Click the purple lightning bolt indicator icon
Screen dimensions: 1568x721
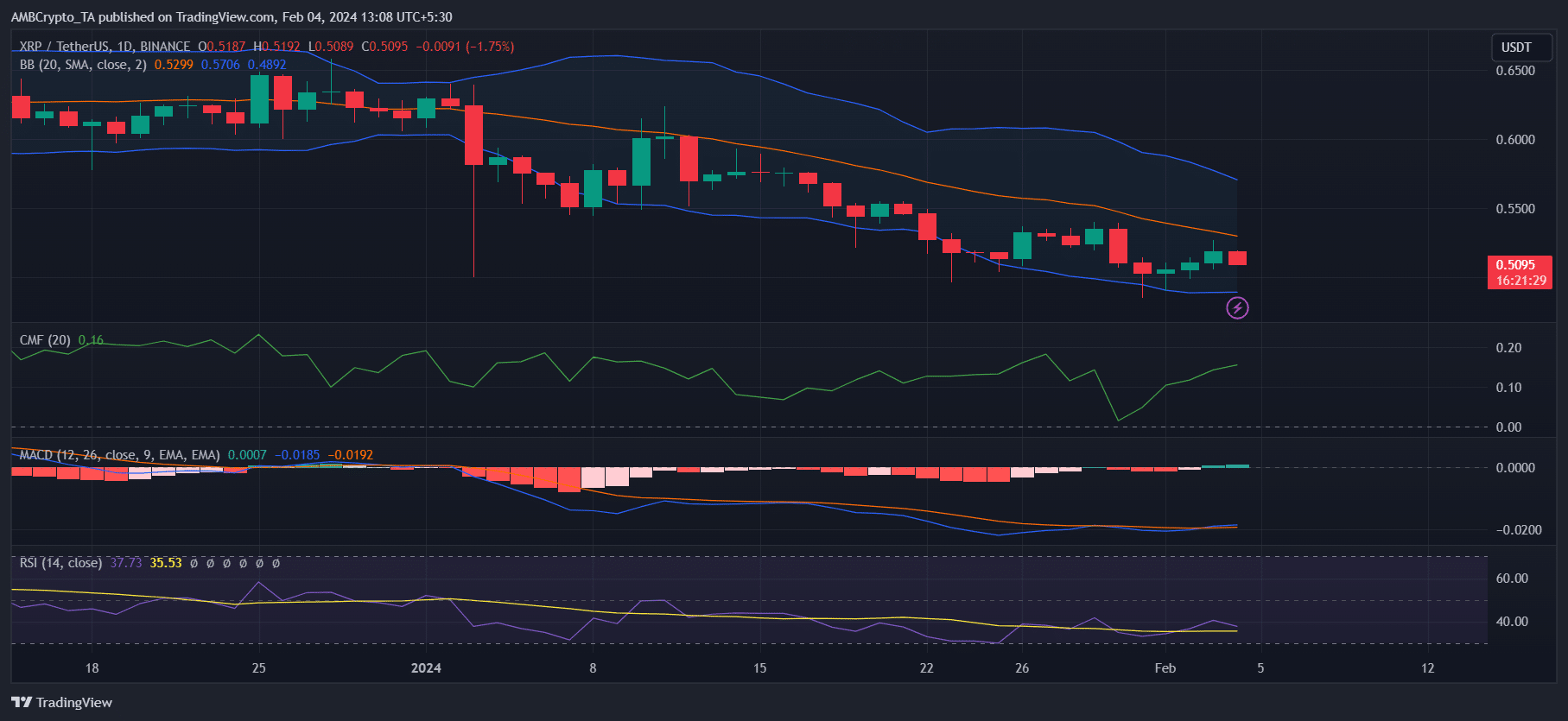(x=1237, y=307)
